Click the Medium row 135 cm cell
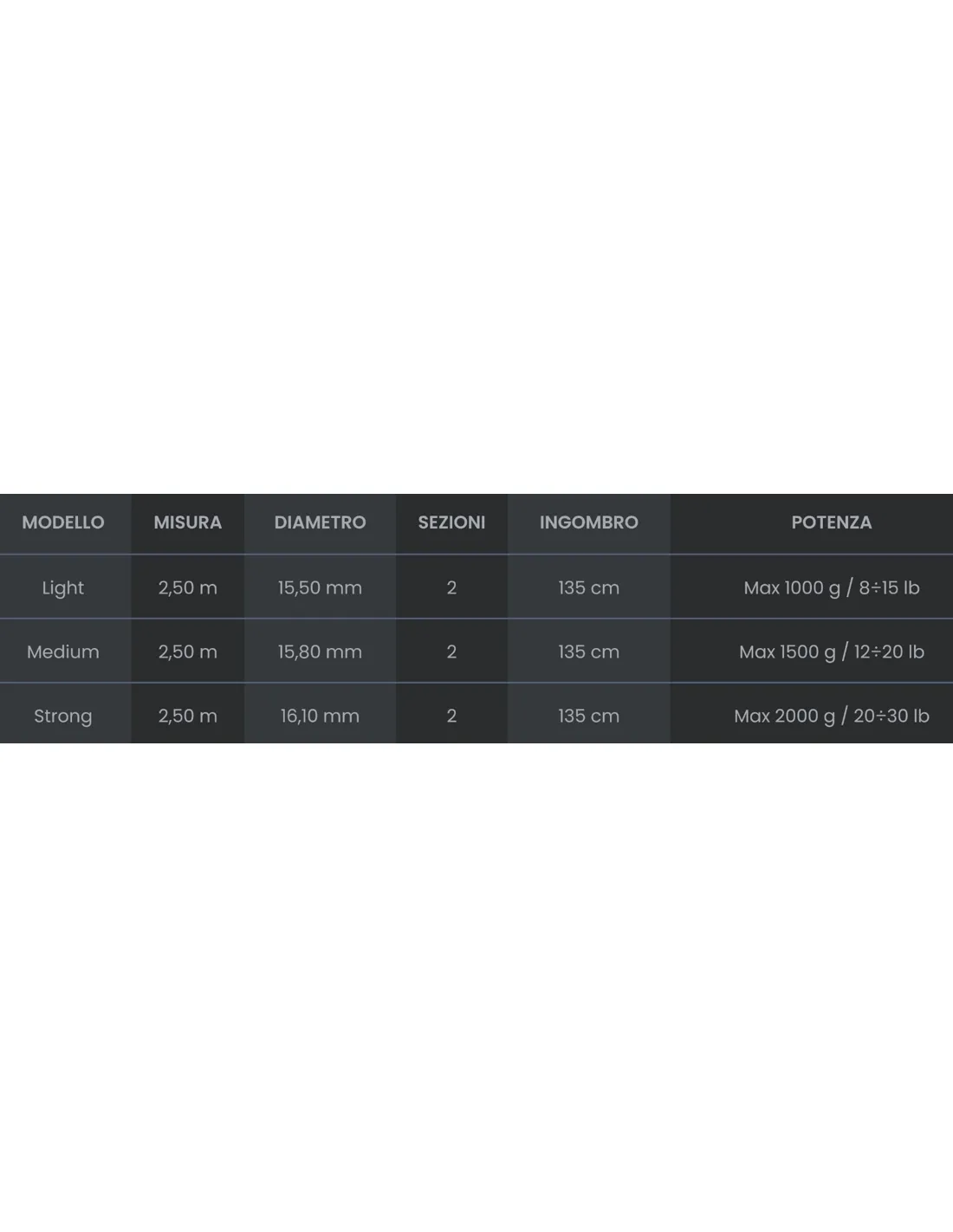The width and height of the screenshot is (953, 1232). (589, 652)
